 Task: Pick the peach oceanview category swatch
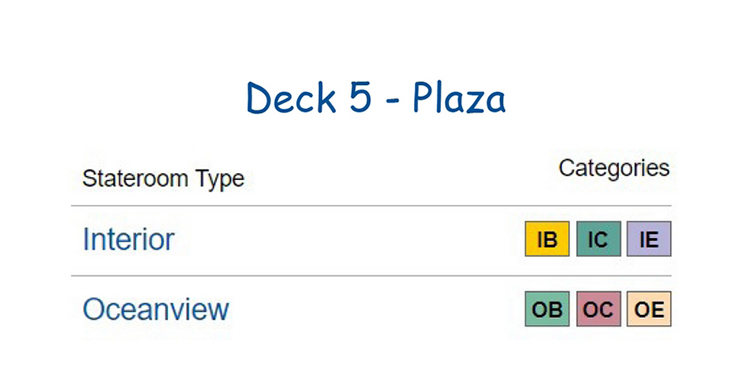[x=649, y=309]
